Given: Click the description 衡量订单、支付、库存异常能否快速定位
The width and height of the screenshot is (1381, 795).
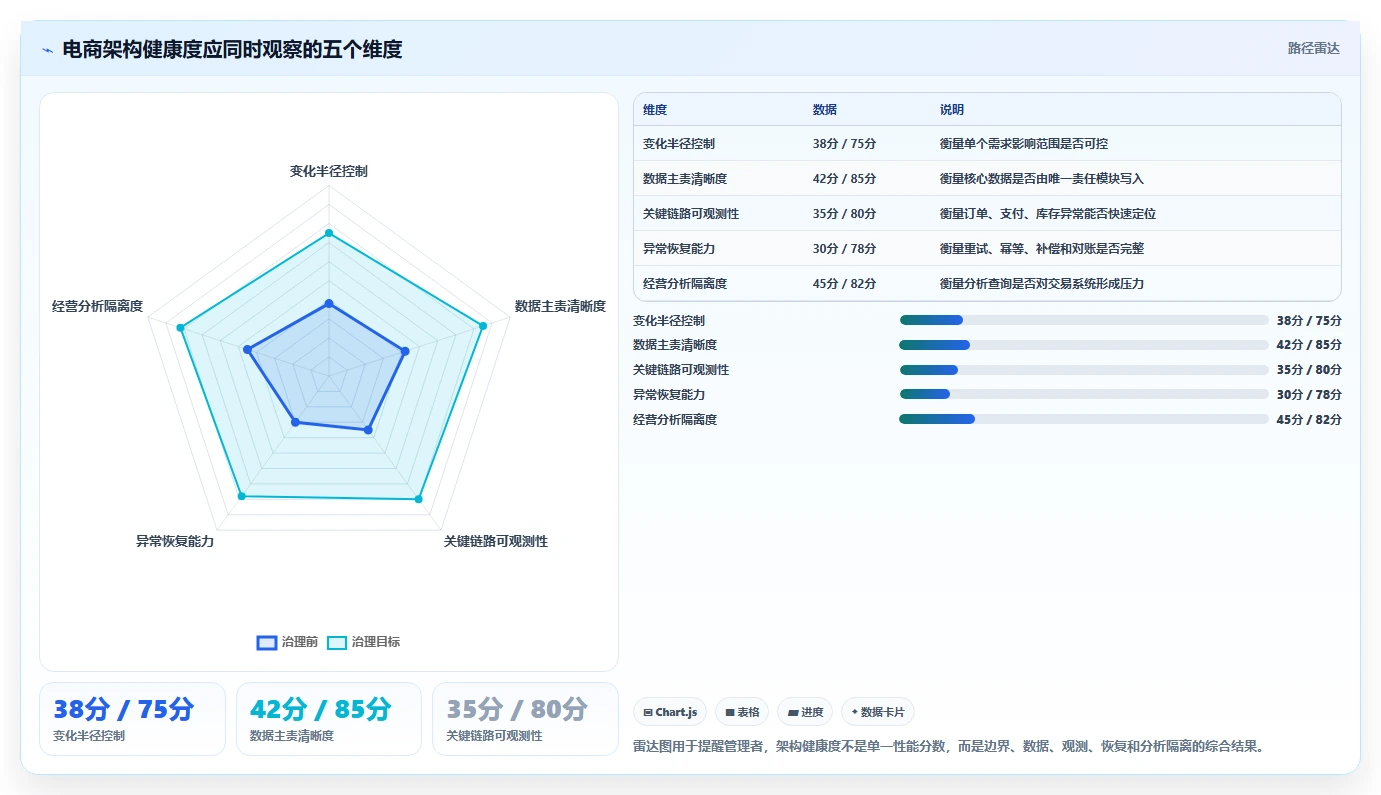Looking at the screenshot, I should [1048, 214].
